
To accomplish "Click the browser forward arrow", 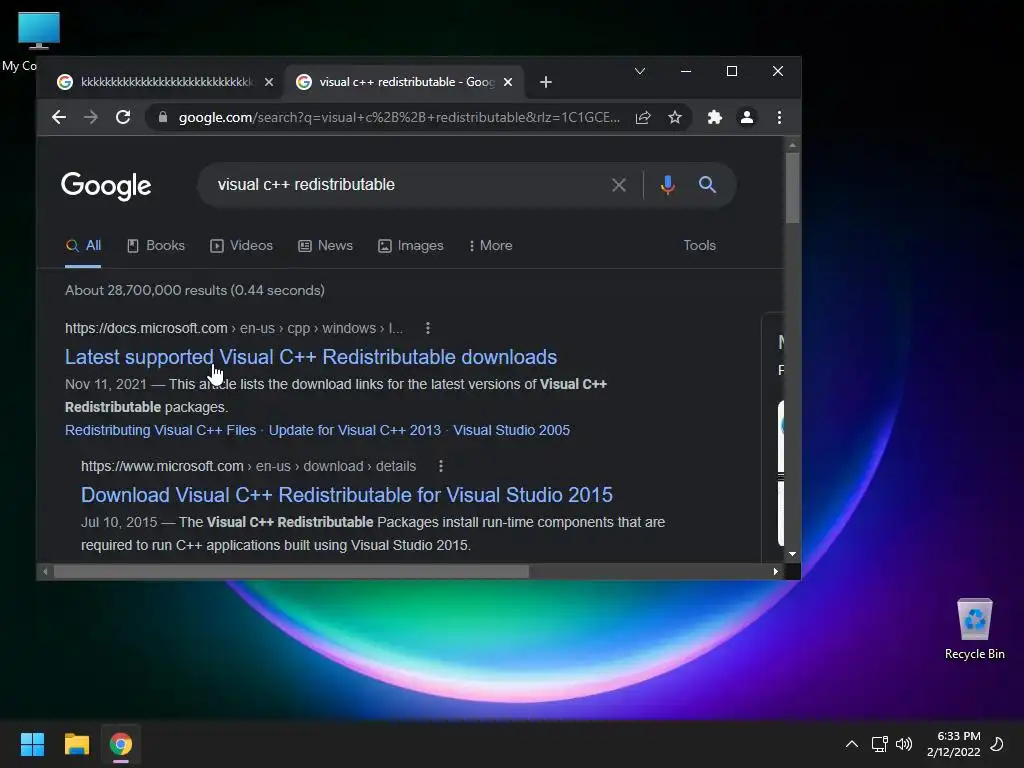I will pos(91,118).
